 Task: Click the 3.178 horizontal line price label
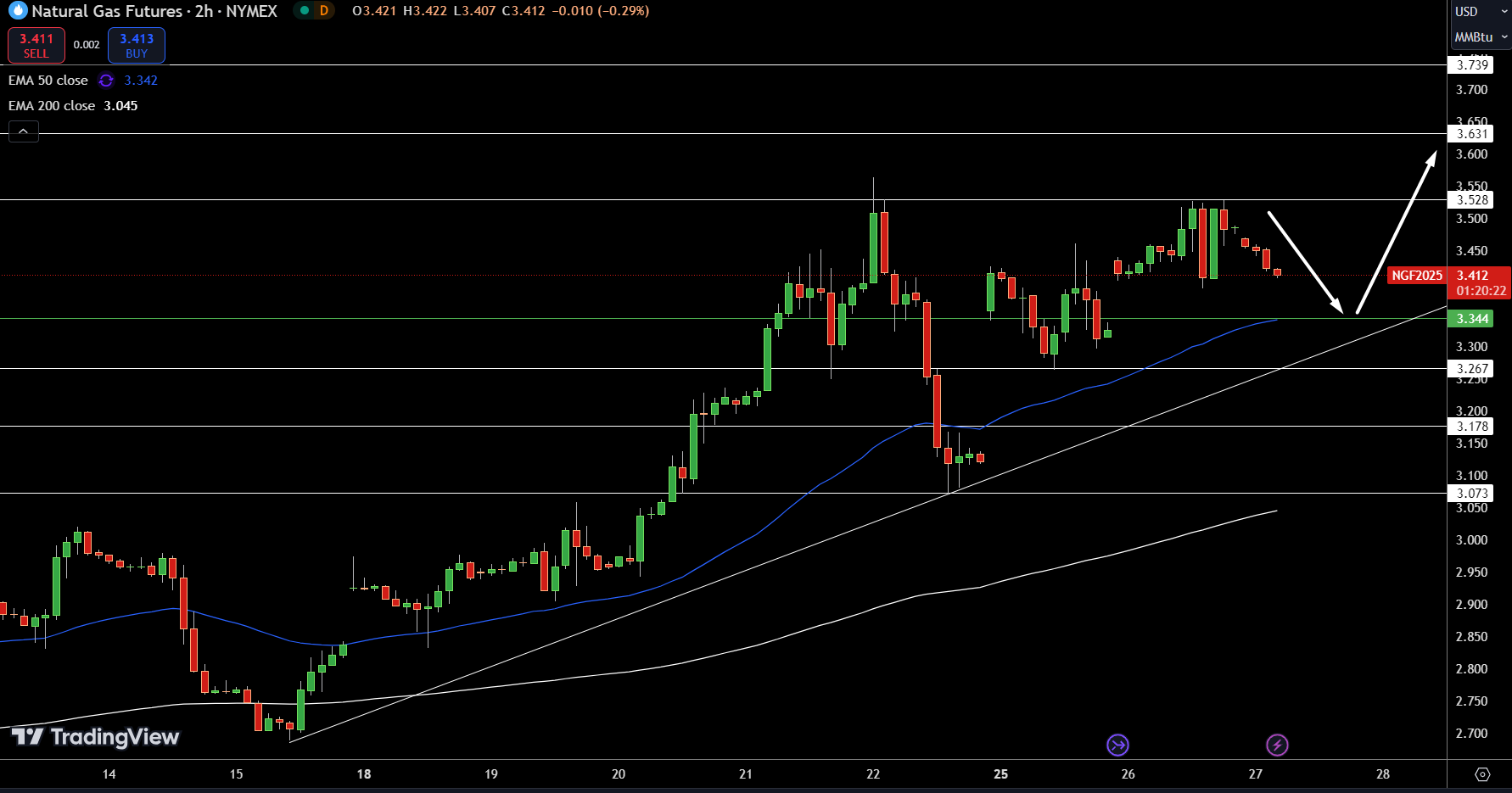(x=1472, y=427)
